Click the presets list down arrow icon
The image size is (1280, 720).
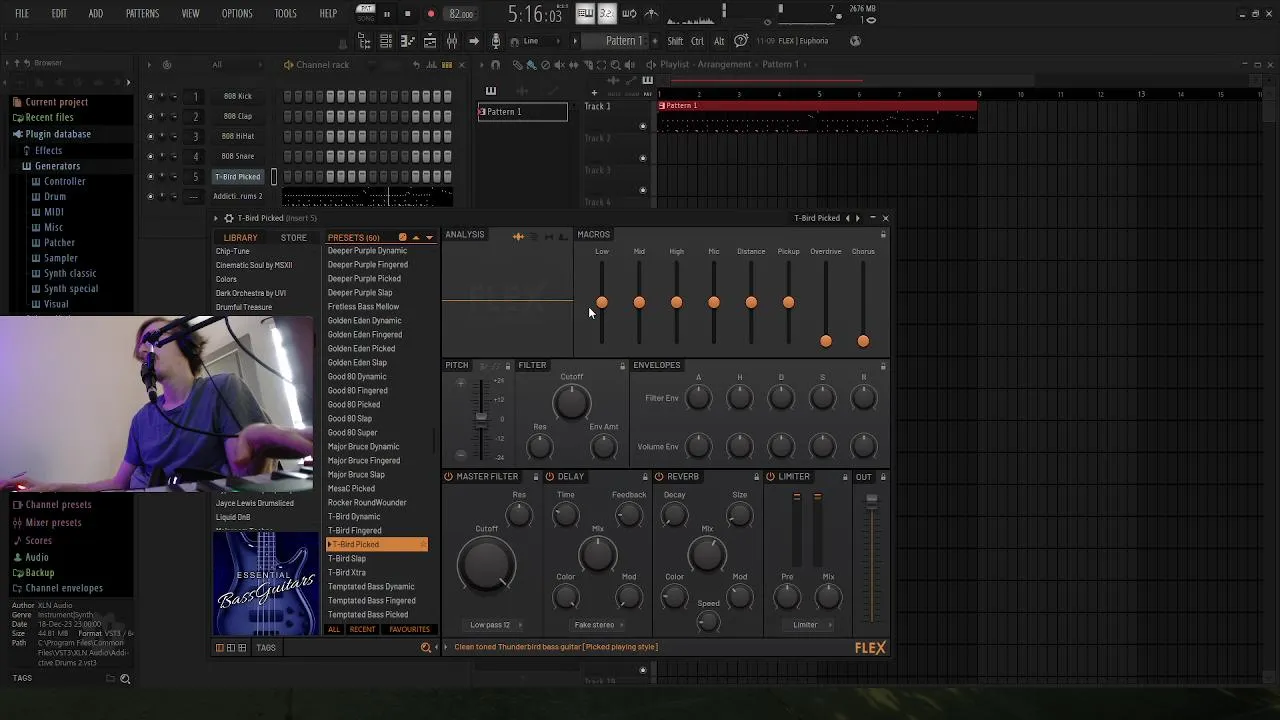coord(429,238)
